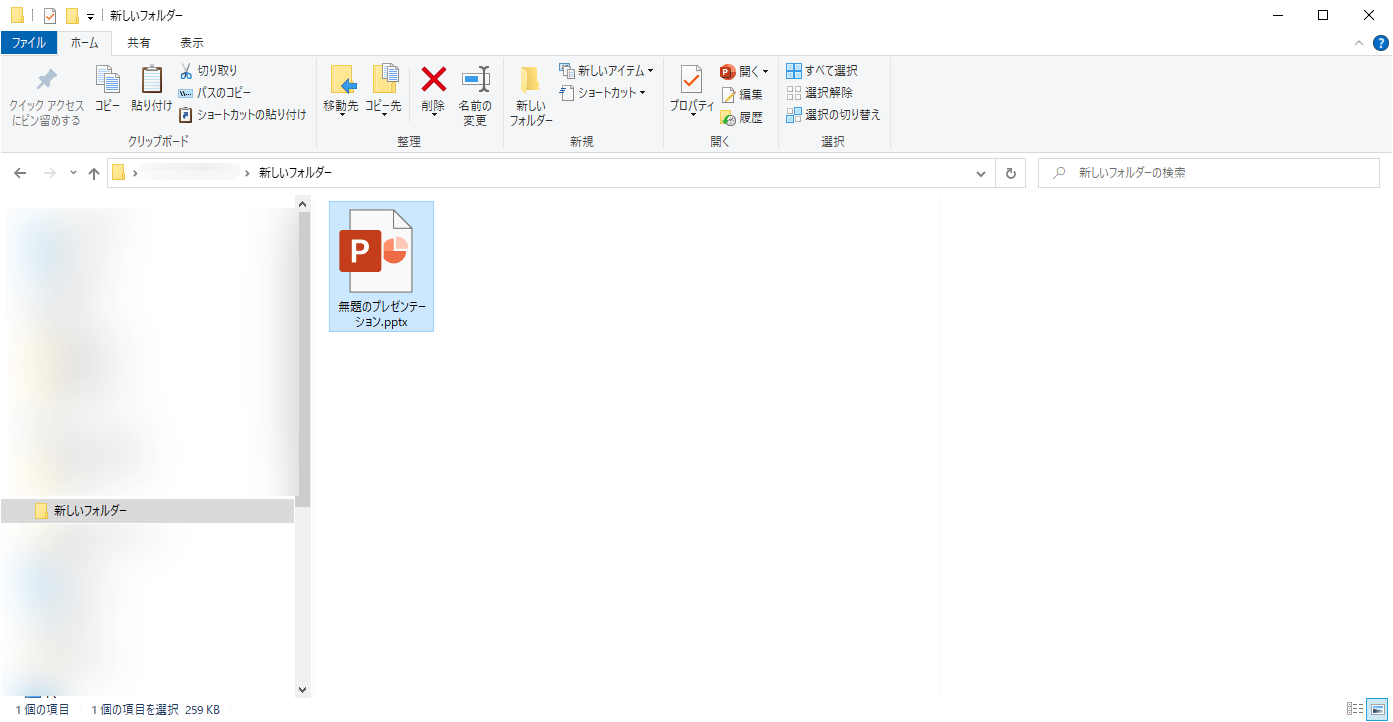Open the Move to (移動先) button
Screen dimensions: 1393x722
point(341,91)
